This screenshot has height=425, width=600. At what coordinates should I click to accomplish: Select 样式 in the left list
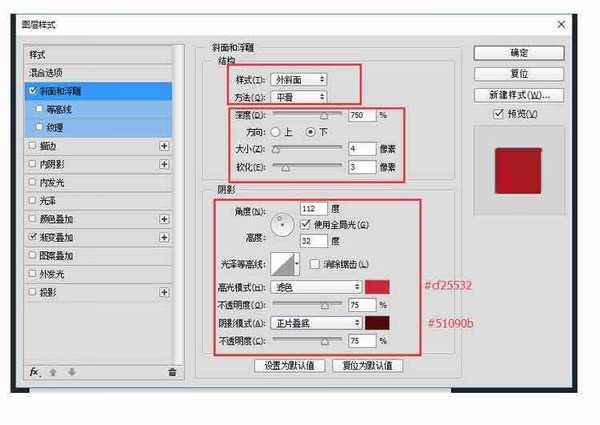(98, 55)
